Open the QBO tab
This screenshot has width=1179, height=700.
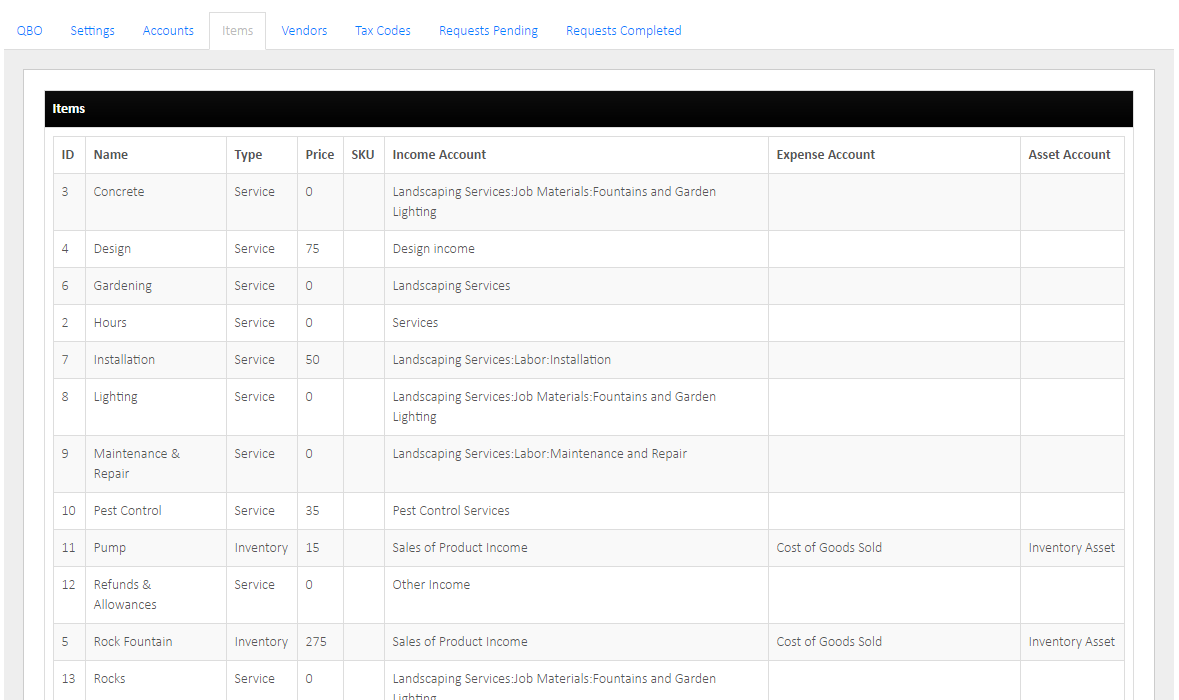coord(29,31)
